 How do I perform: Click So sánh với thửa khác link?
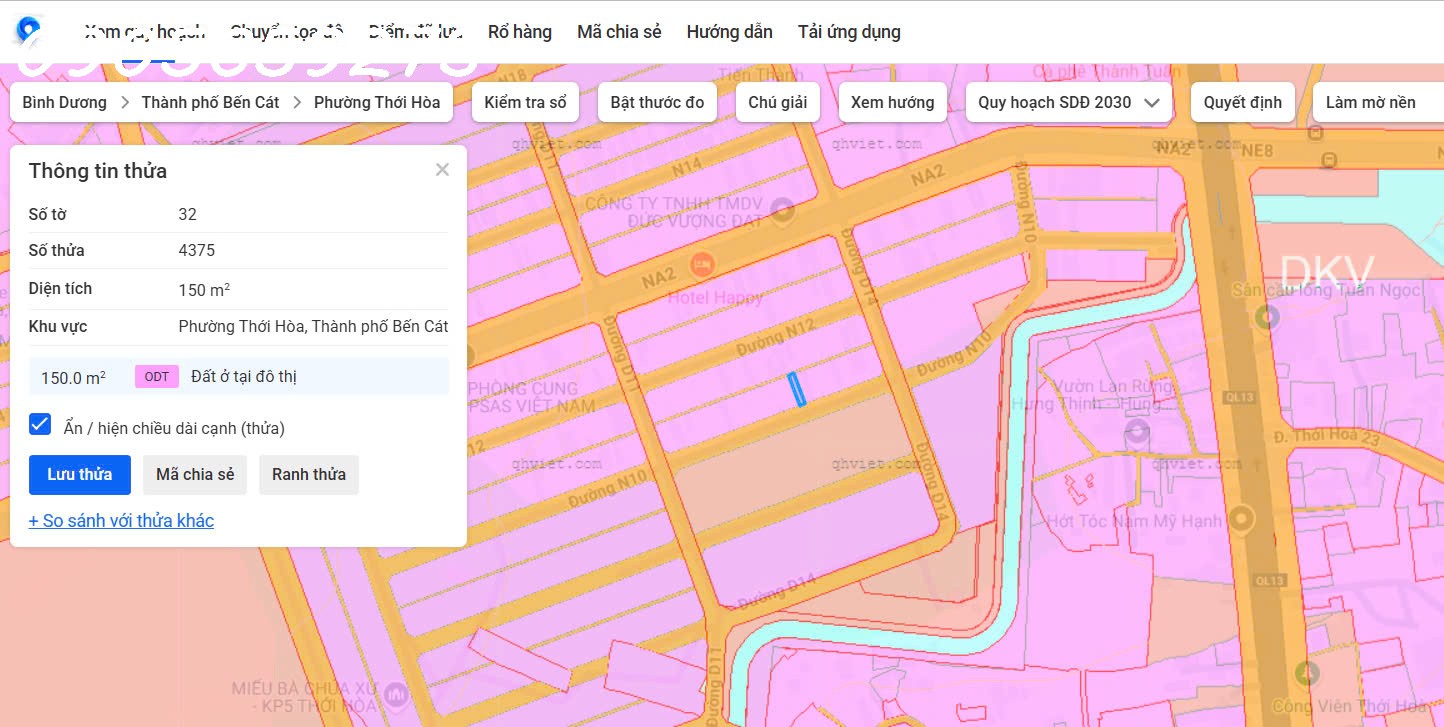[x=121, y=521]
